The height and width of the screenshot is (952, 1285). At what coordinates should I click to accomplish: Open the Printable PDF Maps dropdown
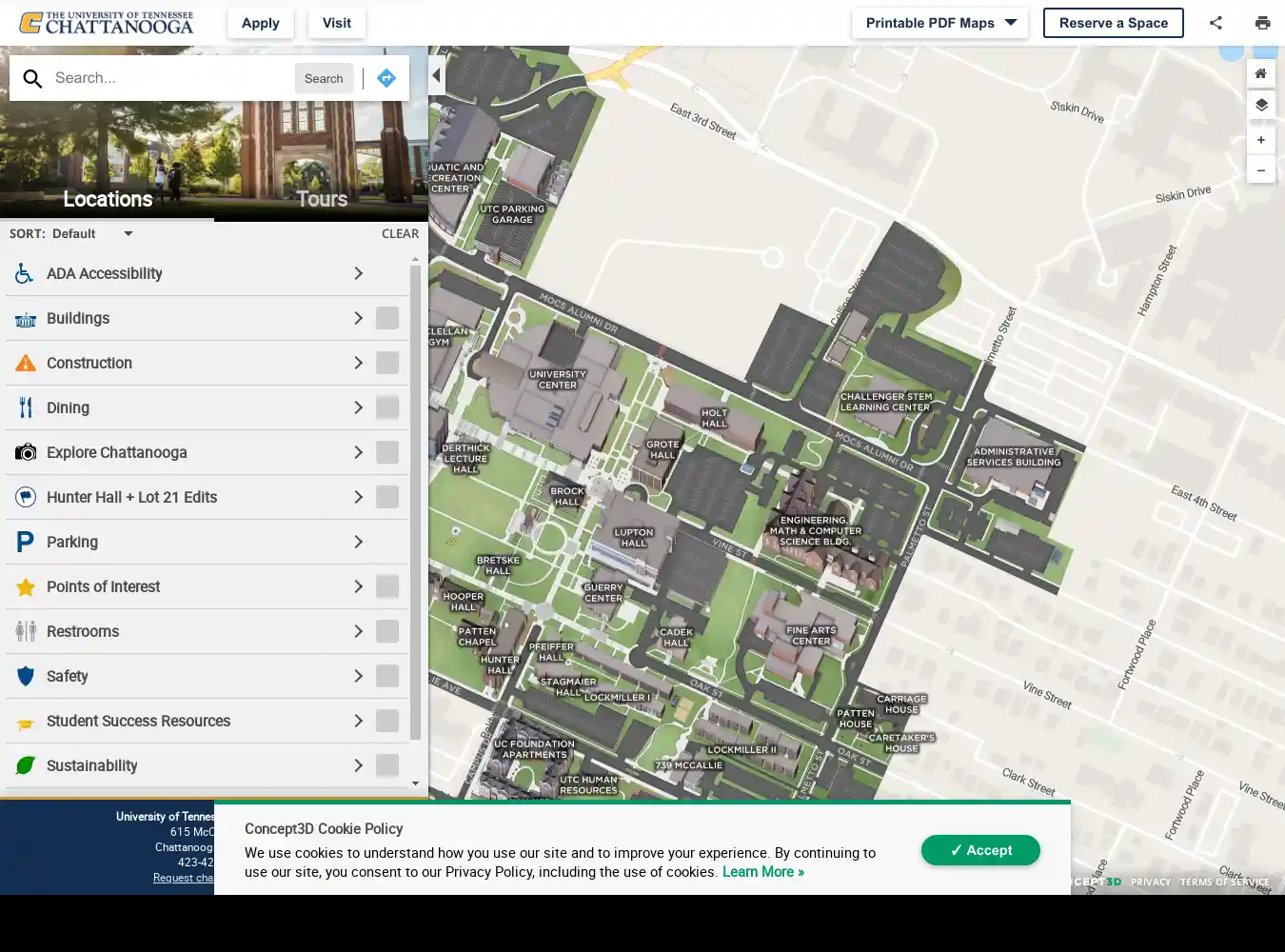pos(940,23)
